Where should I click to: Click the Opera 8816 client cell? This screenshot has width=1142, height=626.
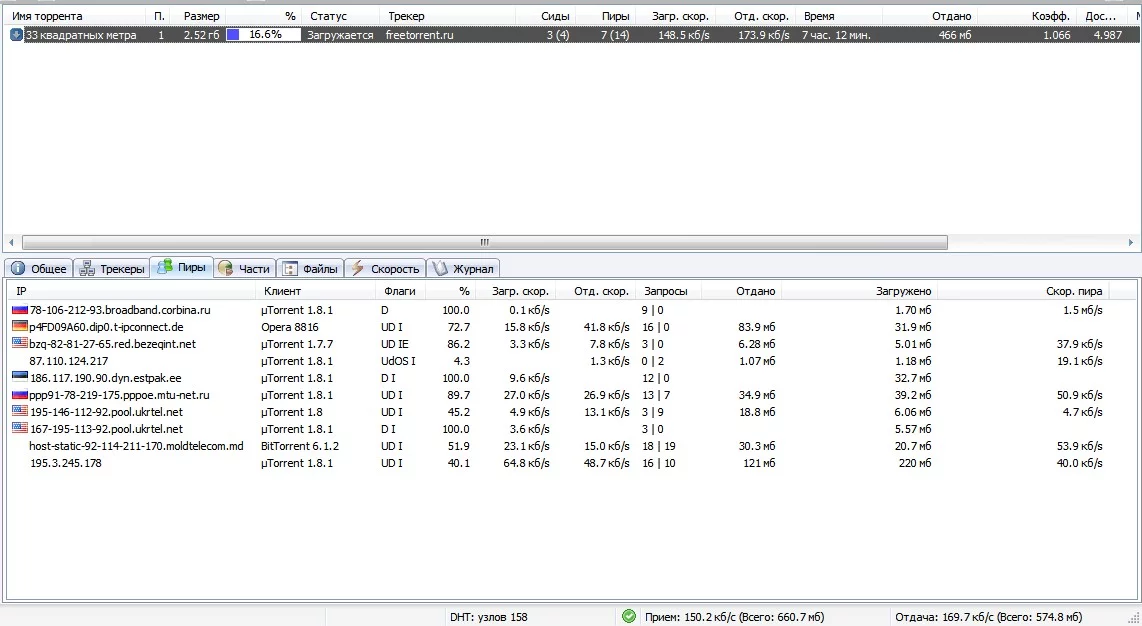click(290, 327)
